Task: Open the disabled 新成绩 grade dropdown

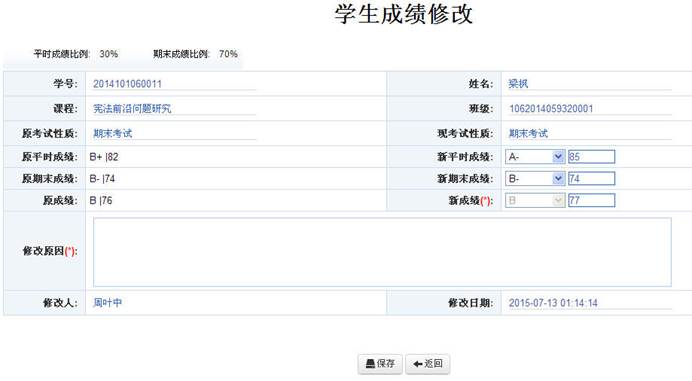Action: 535,200
